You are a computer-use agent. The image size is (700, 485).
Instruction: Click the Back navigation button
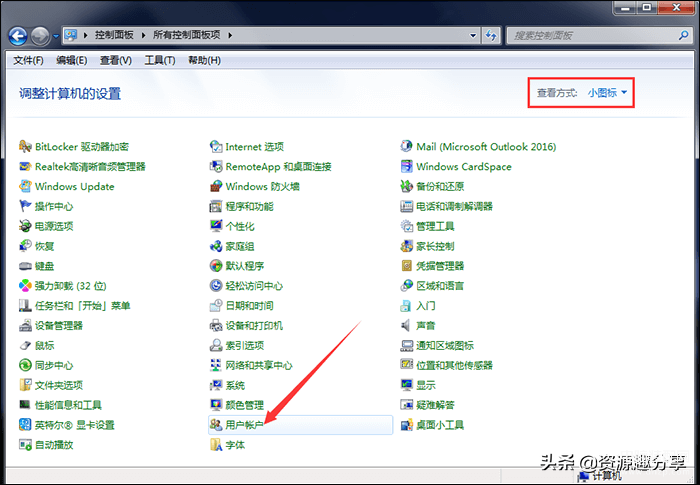click(x=18, y=36)
